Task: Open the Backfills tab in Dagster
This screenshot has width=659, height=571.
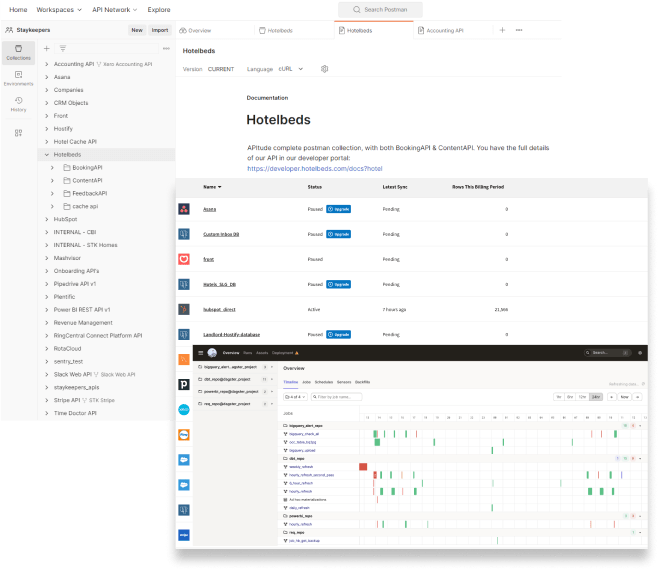Action: [362, 382]
